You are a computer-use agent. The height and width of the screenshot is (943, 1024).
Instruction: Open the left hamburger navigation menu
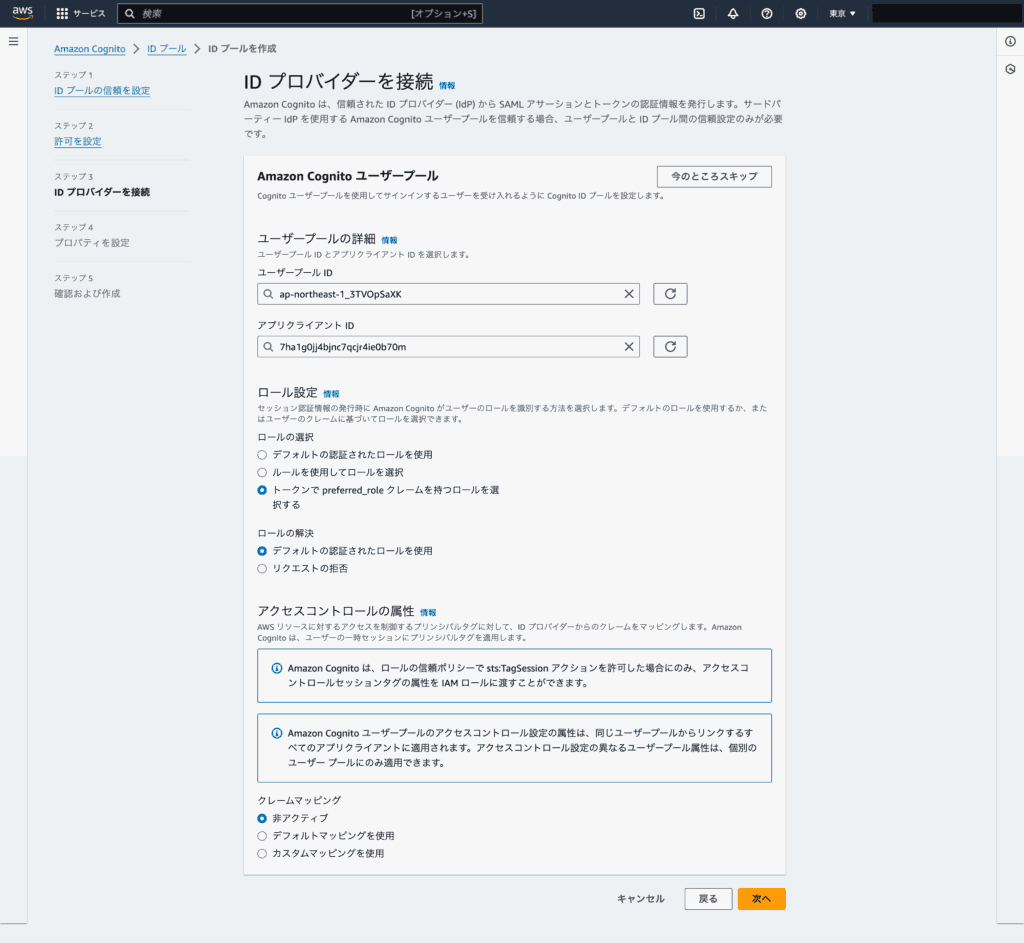(13, 41)
